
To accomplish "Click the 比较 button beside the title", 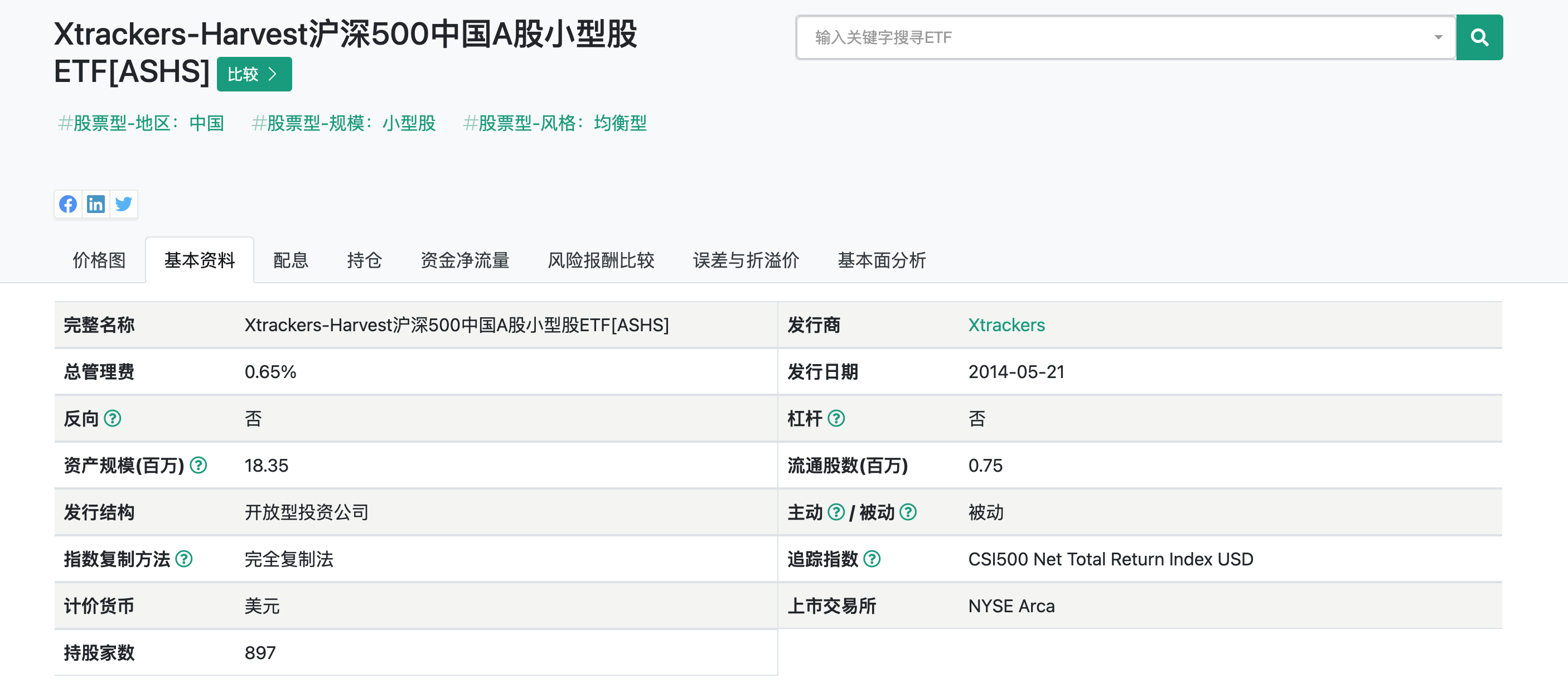I will click(253, 74).
